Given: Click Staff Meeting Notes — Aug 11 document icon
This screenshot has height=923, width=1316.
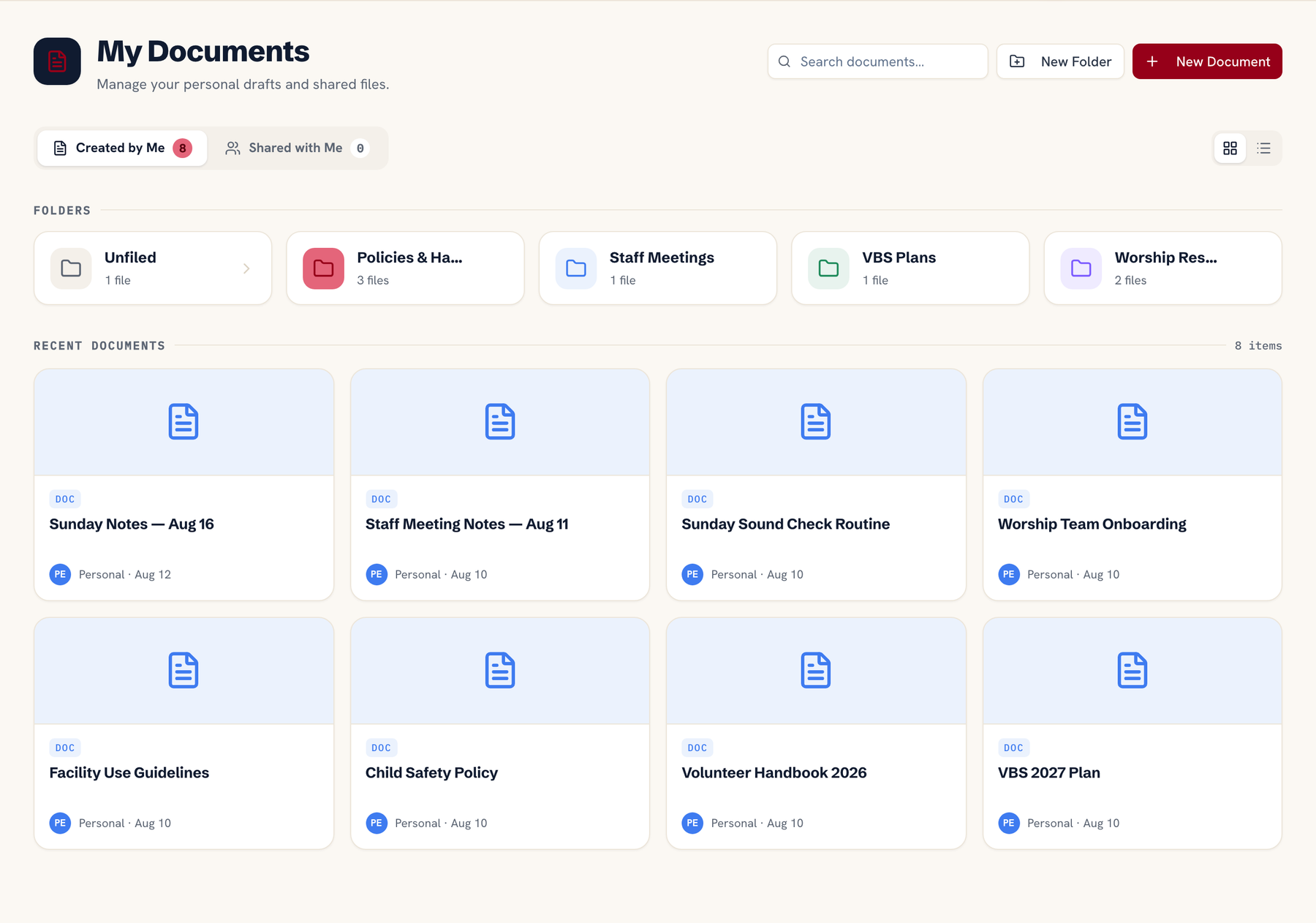Looking at the screenshot, I should click(x=500, y=421).
